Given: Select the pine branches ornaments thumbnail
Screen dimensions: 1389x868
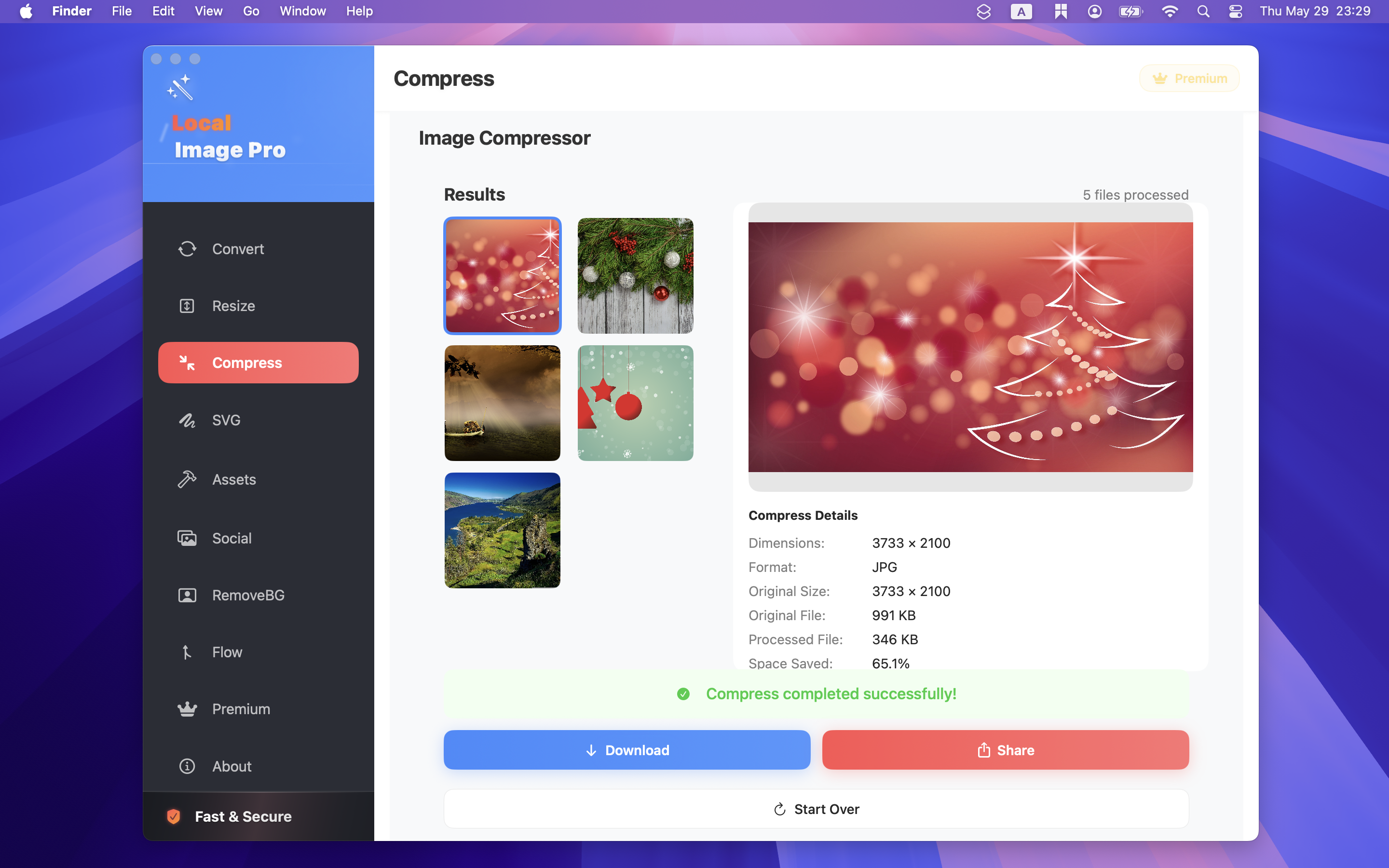Looking at the screenshot, I should [x=635, y=275].
